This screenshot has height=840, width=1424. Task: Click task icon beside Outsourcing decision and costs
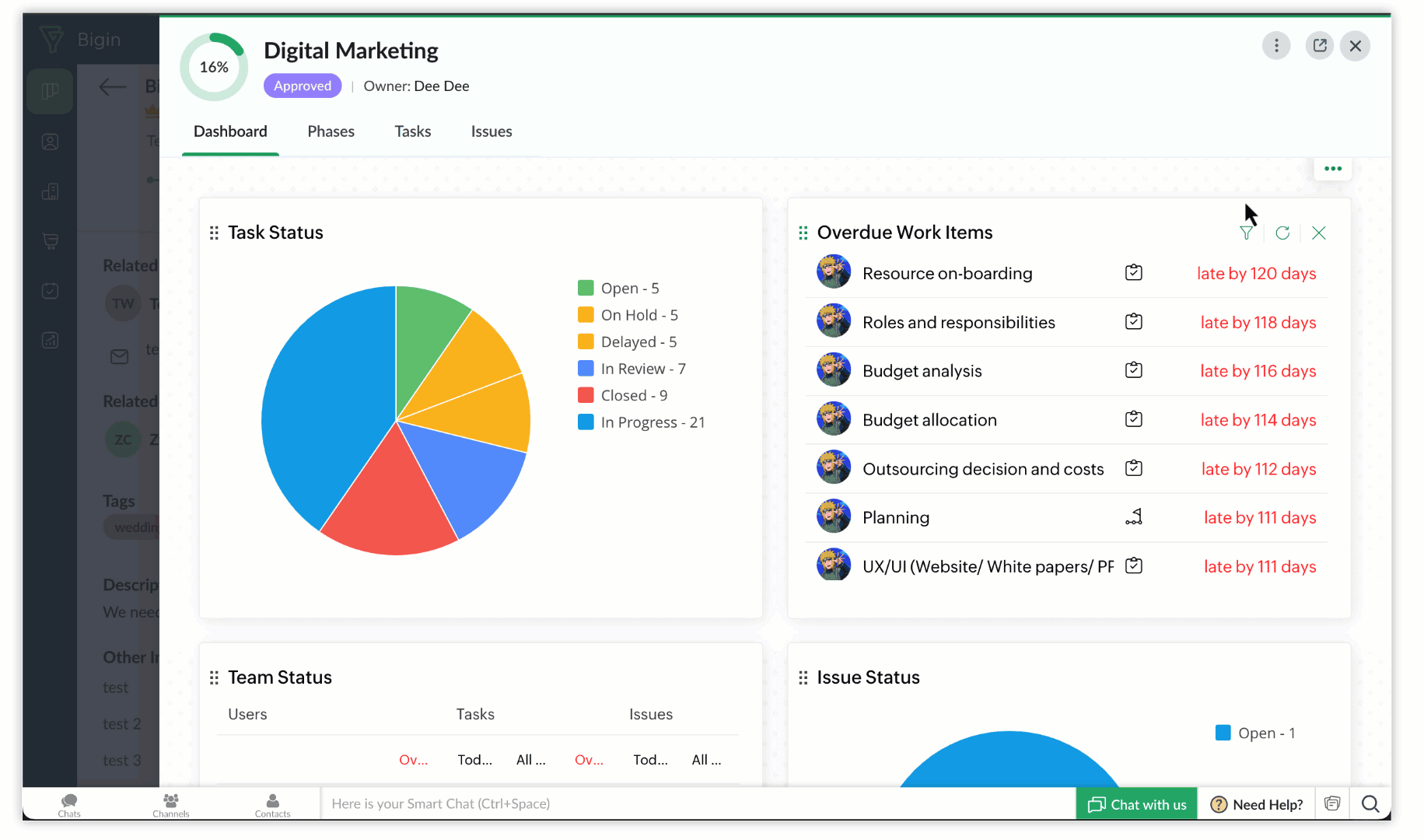(1134, 468)
